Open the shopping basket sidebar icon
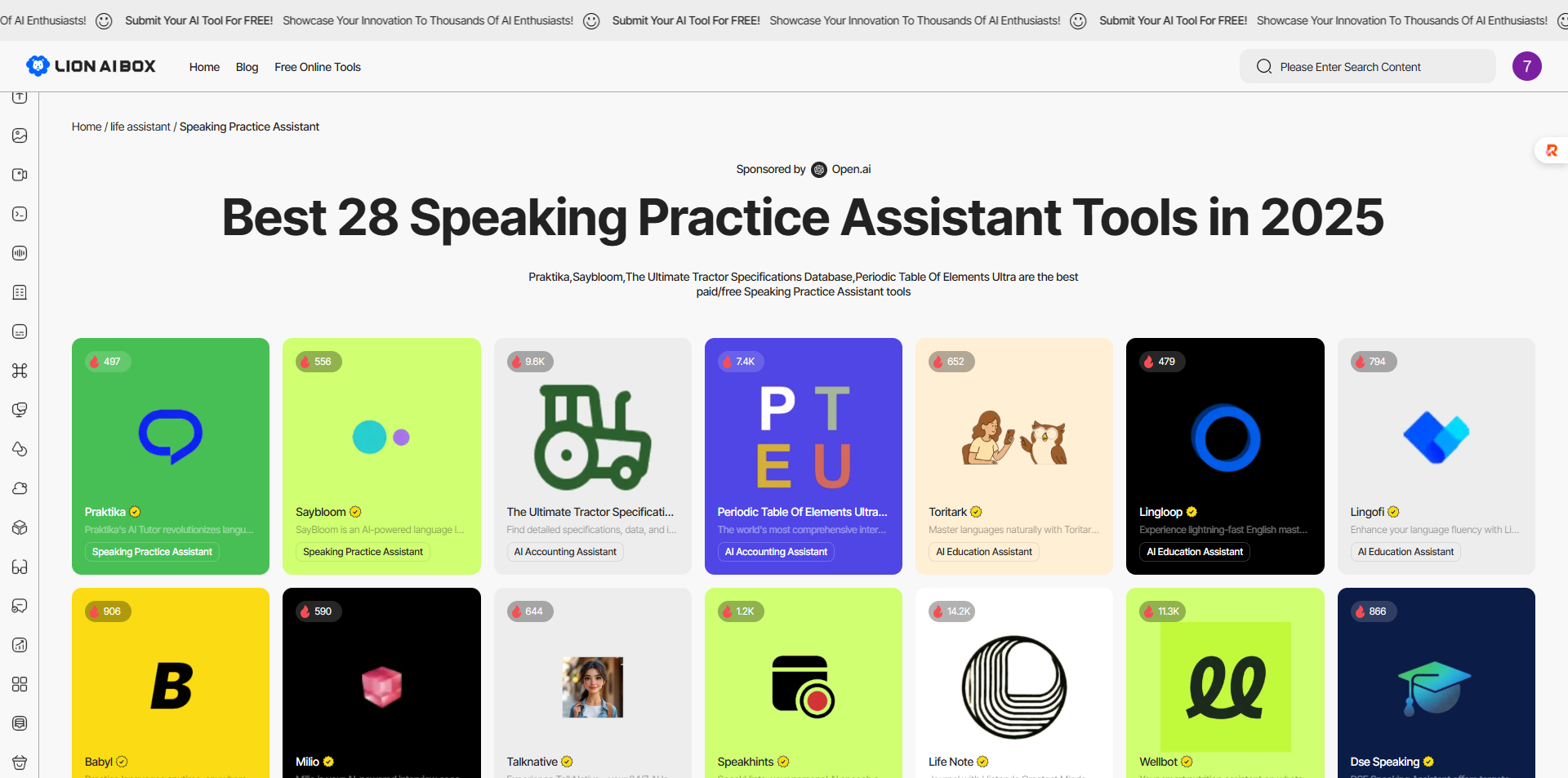 tap(20, 762)
